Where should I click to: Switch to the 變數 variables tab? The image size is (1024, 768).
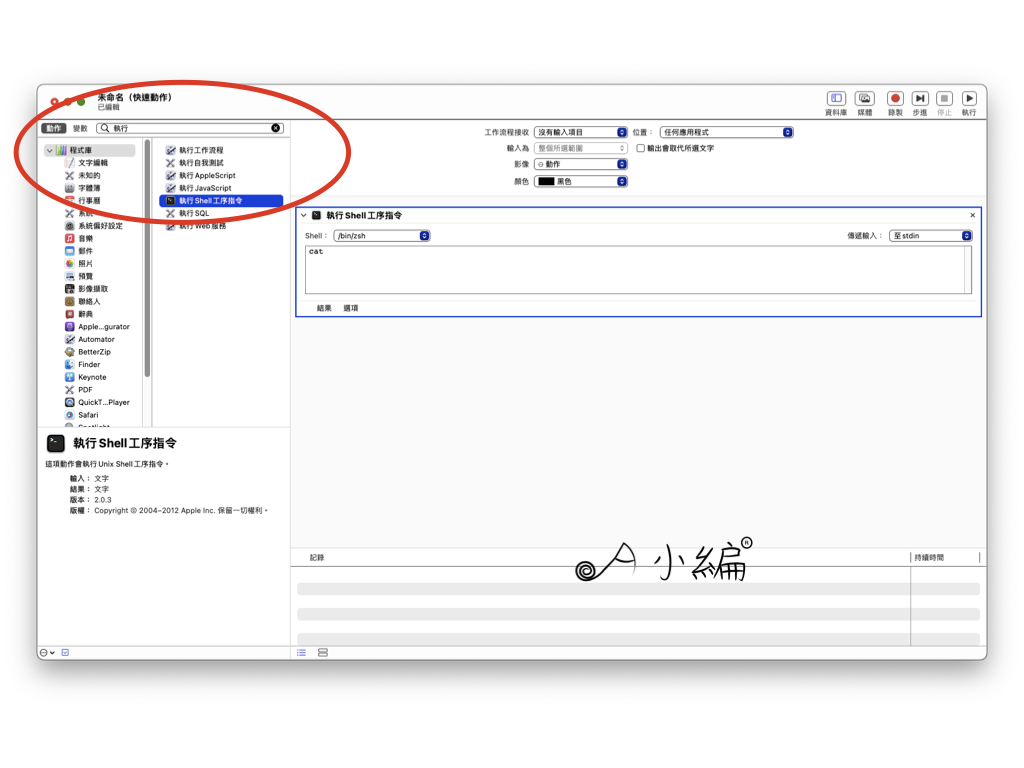point(80,129)
